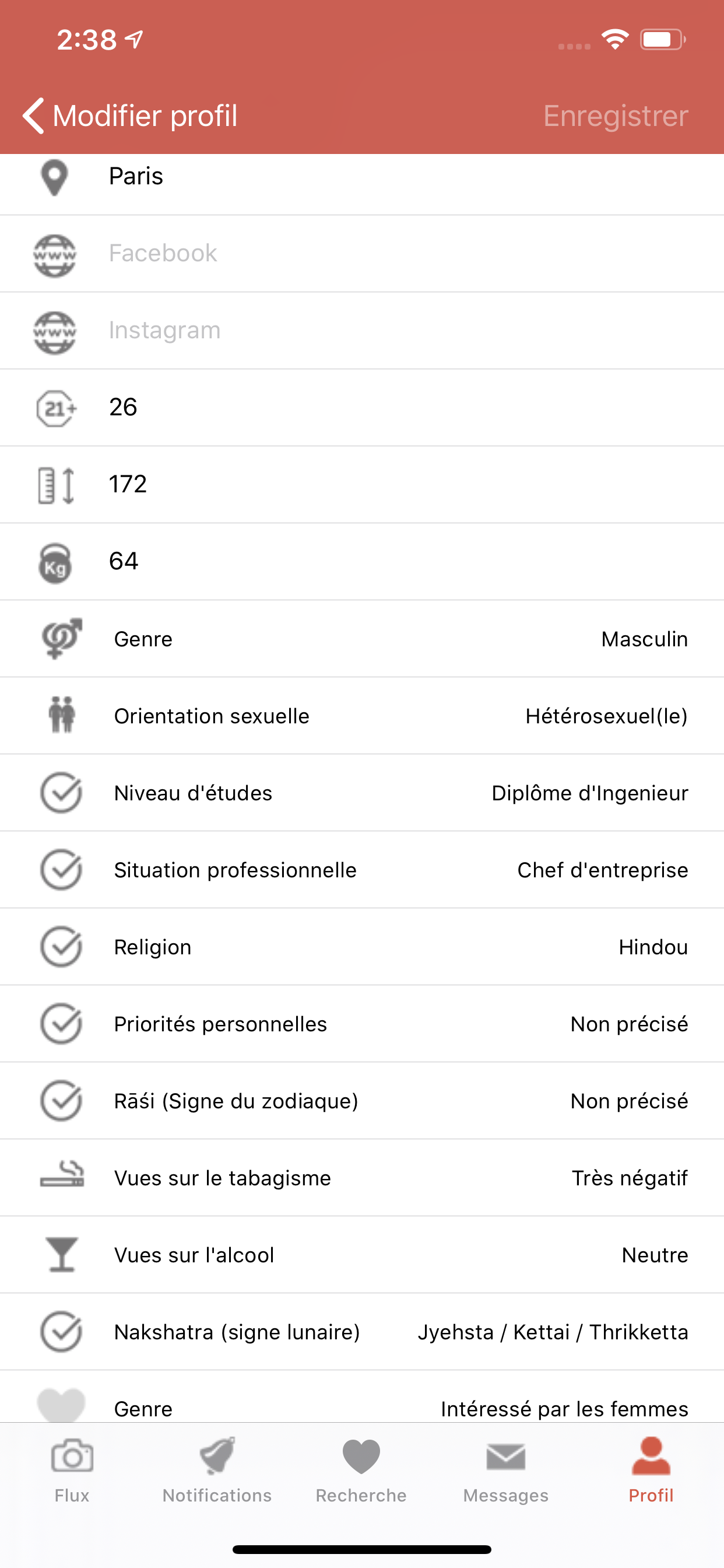Tap the location pin icon next to Paris
Viewport: 724px width, 1568px height.
54,178
